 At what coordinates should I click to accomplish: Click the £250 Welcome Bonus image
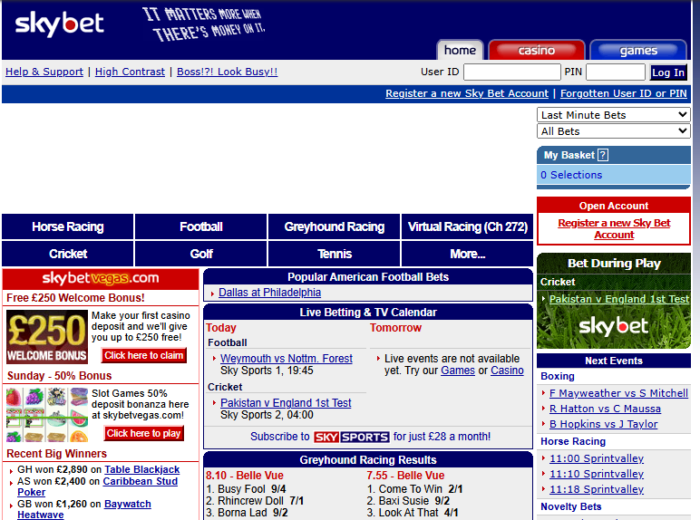pos(45,336)
